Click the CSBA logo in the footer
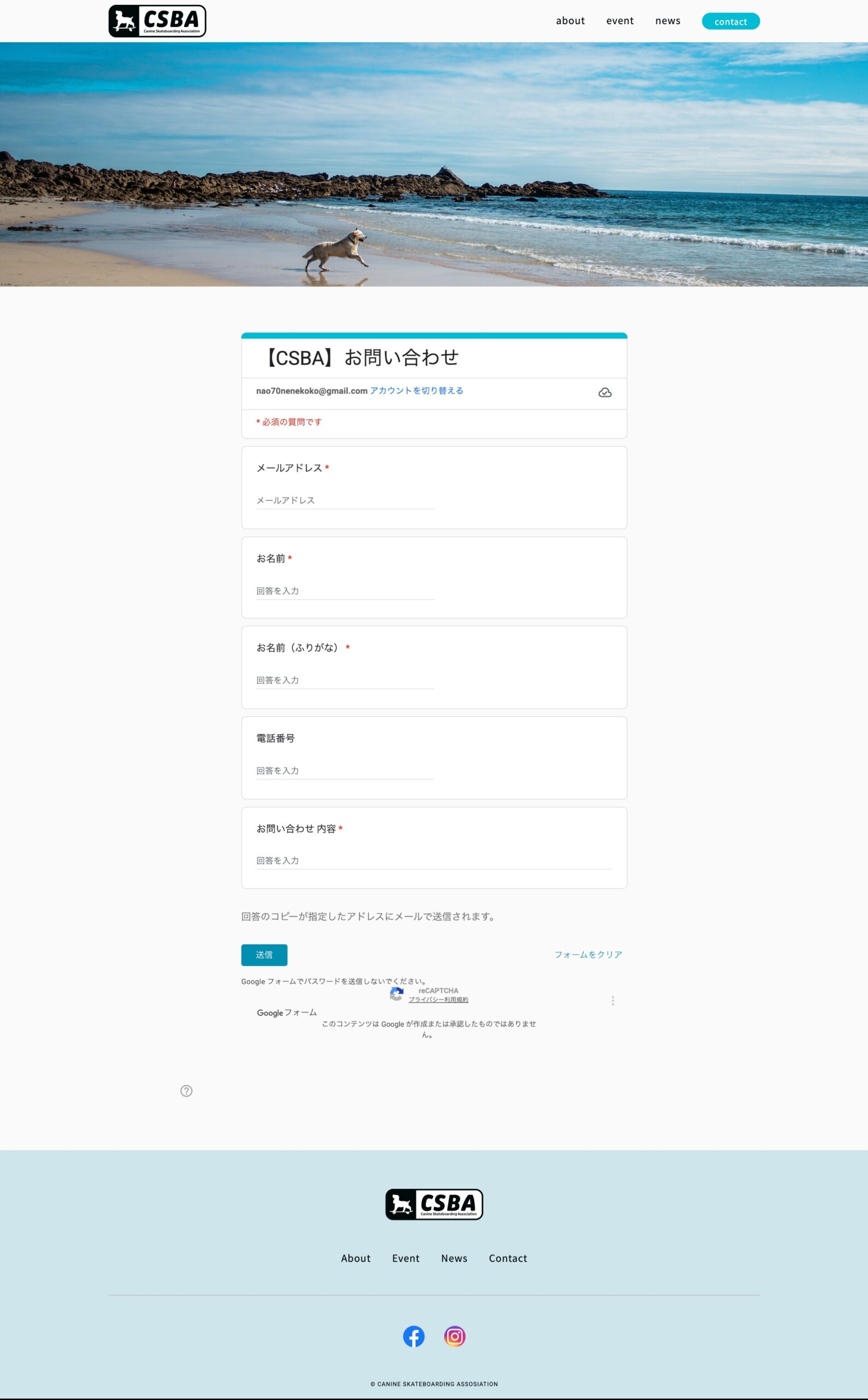This screenshot has height=1400, width=868. pos(434,1204)
